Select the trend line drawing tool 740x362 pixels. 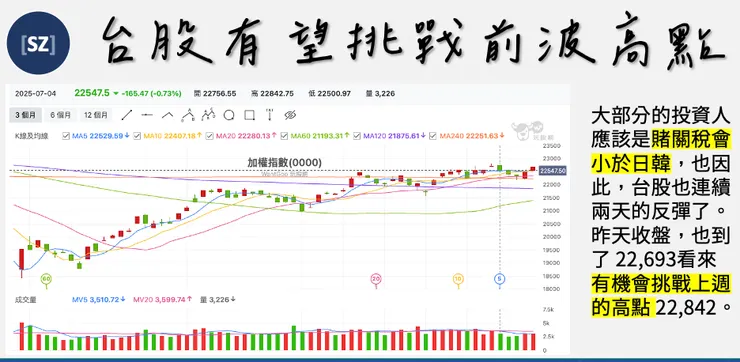pos(126,115)
